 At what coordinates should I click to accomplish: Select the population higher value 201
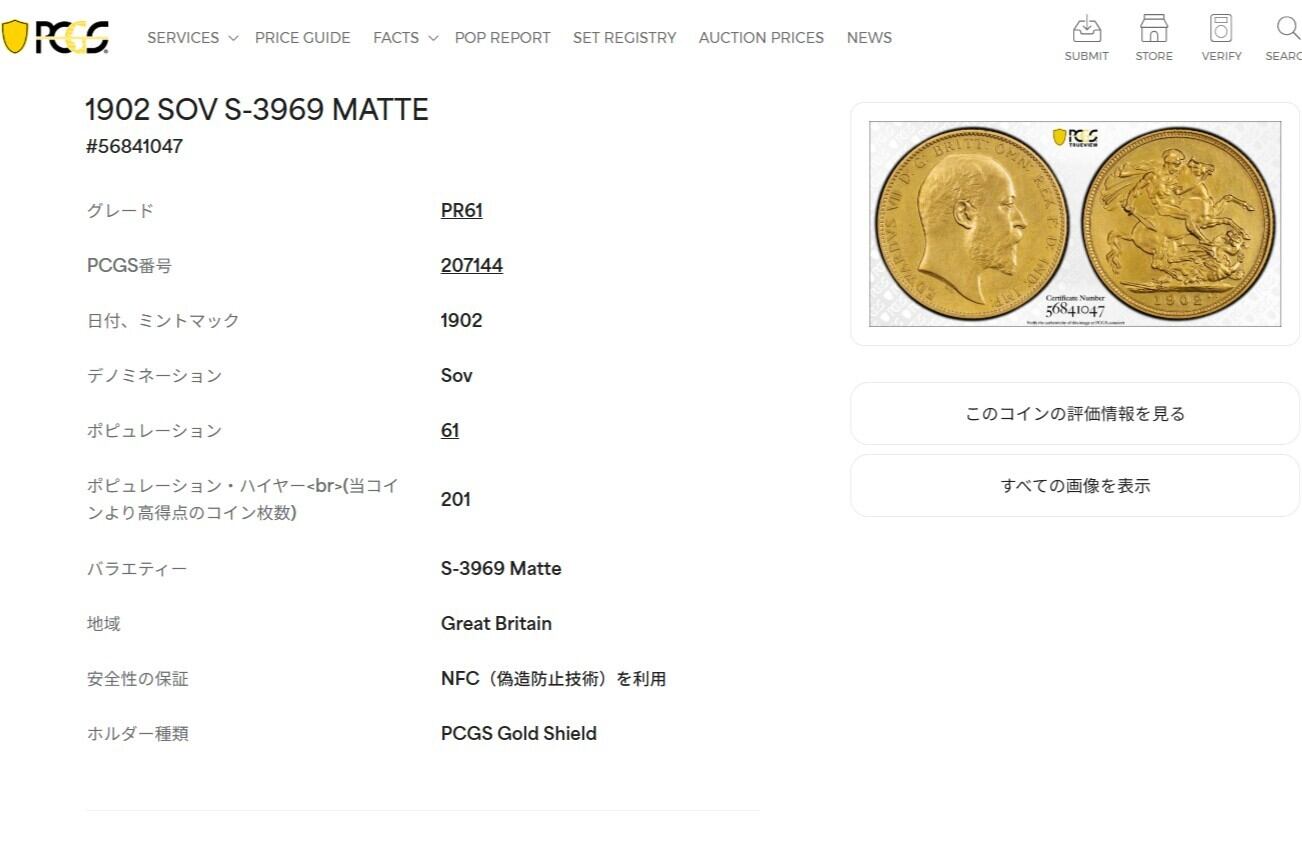[456, 499]
